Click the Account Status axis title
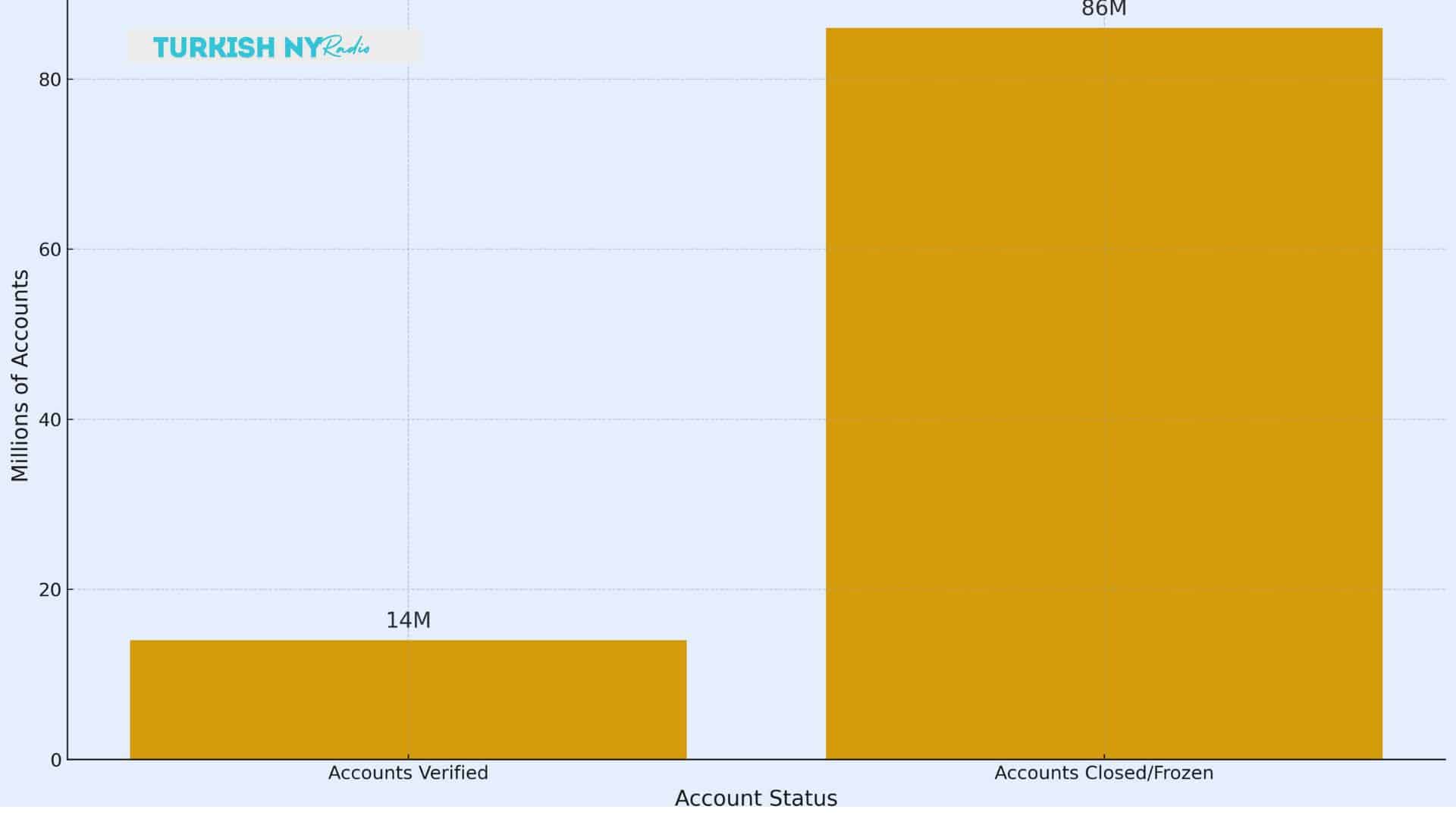Image resolution: width=1456 pixels, height=819 pixels. coord(756,799)
